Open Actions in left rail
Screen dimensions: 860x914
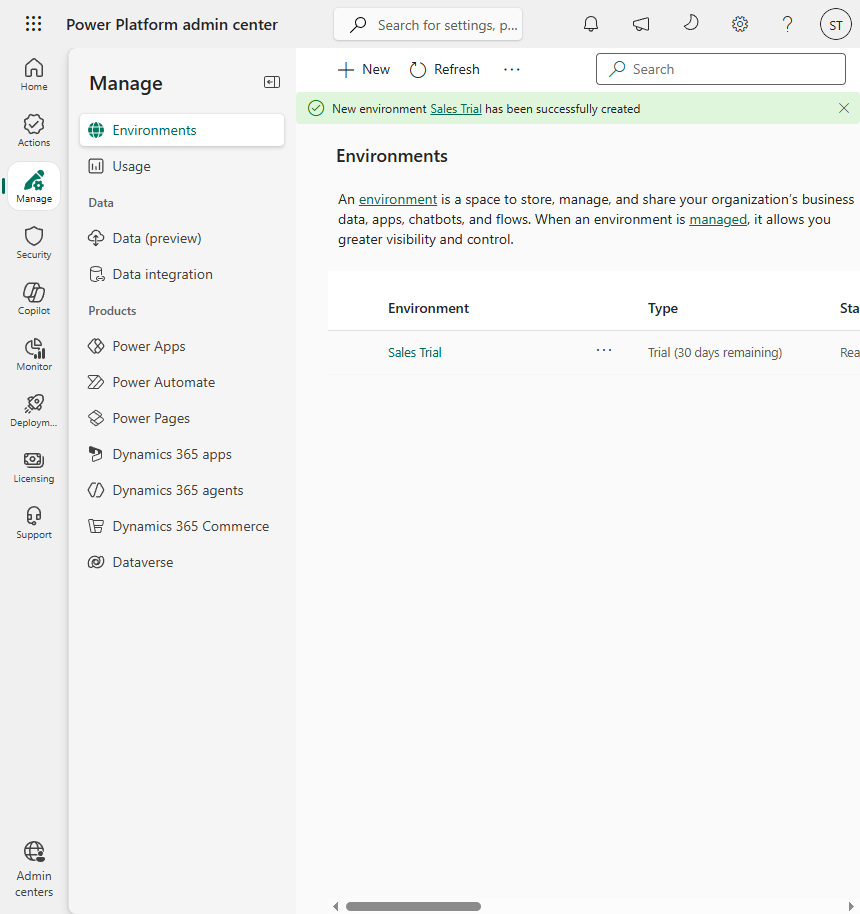pos(34,131)
